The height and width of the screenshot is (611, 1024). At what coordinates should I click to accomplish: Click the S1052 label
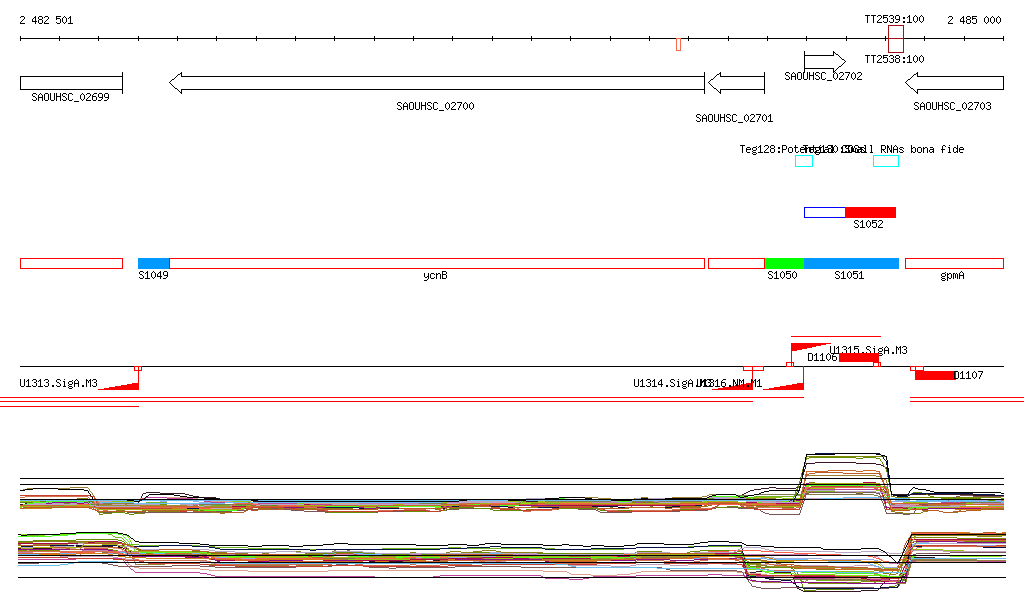tap(869, 225)
